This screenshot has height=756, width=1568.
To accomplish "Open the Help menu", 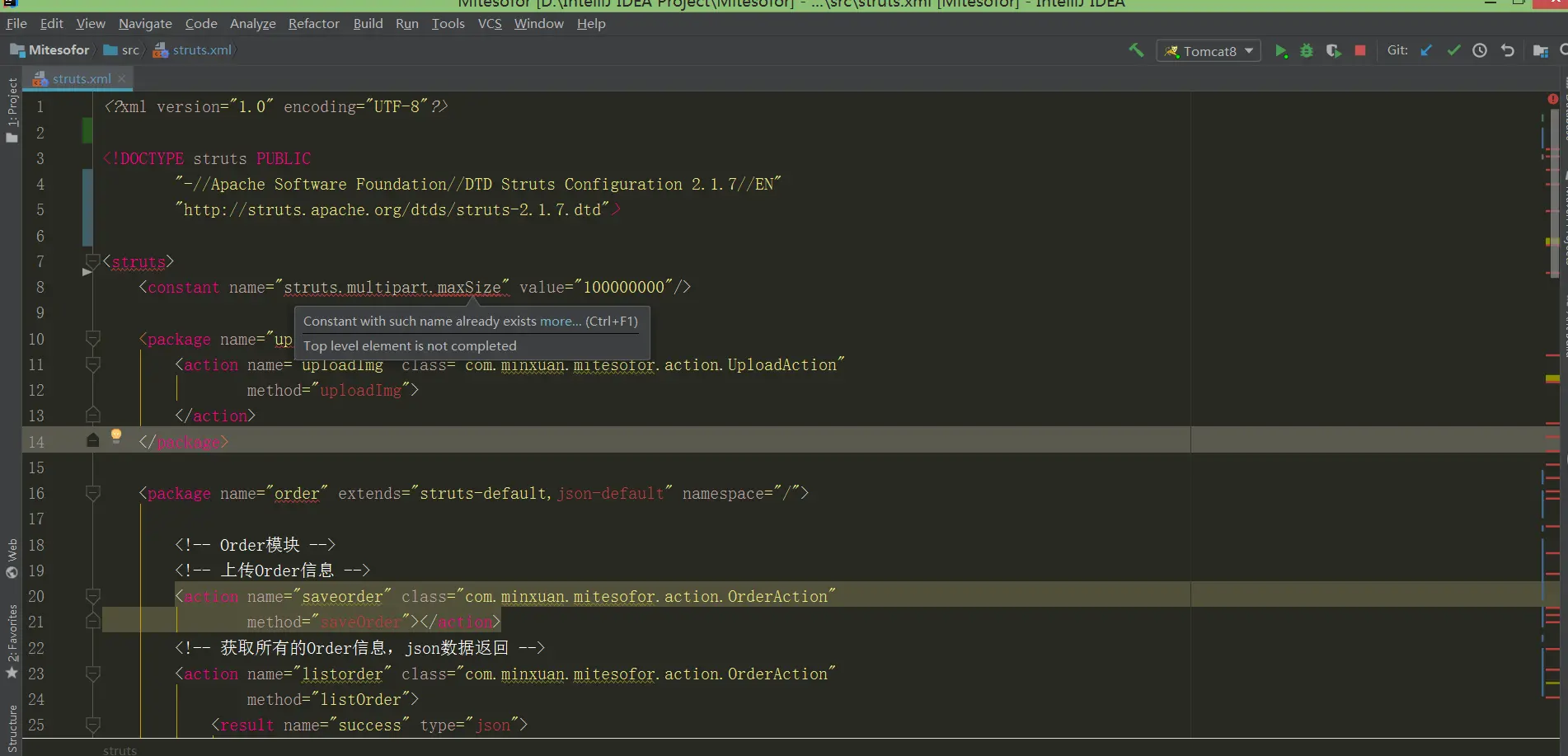I will [591, 23].
